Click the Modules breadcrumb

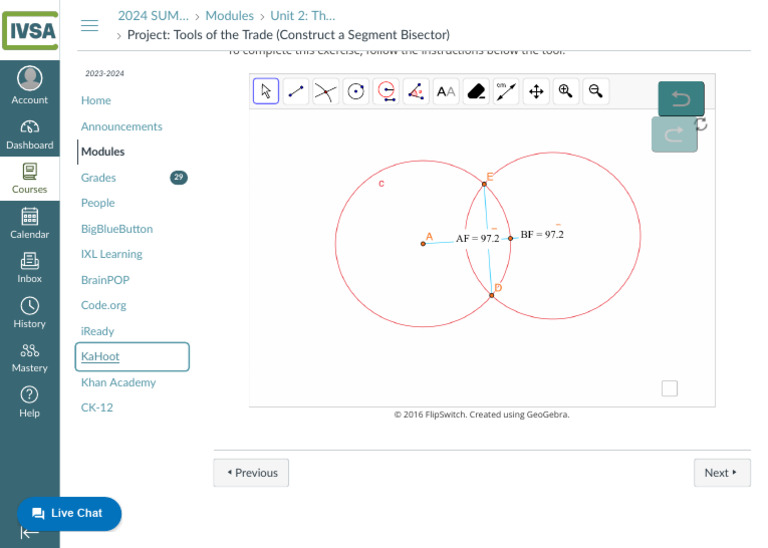pos(229,16)
